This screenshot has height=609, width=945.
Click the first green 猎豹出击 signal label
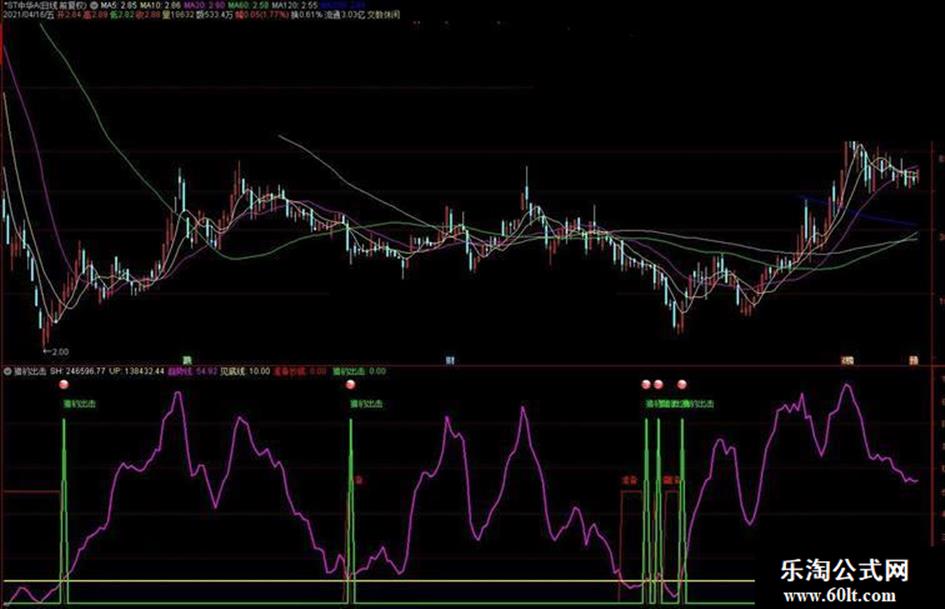coord(80,404)
